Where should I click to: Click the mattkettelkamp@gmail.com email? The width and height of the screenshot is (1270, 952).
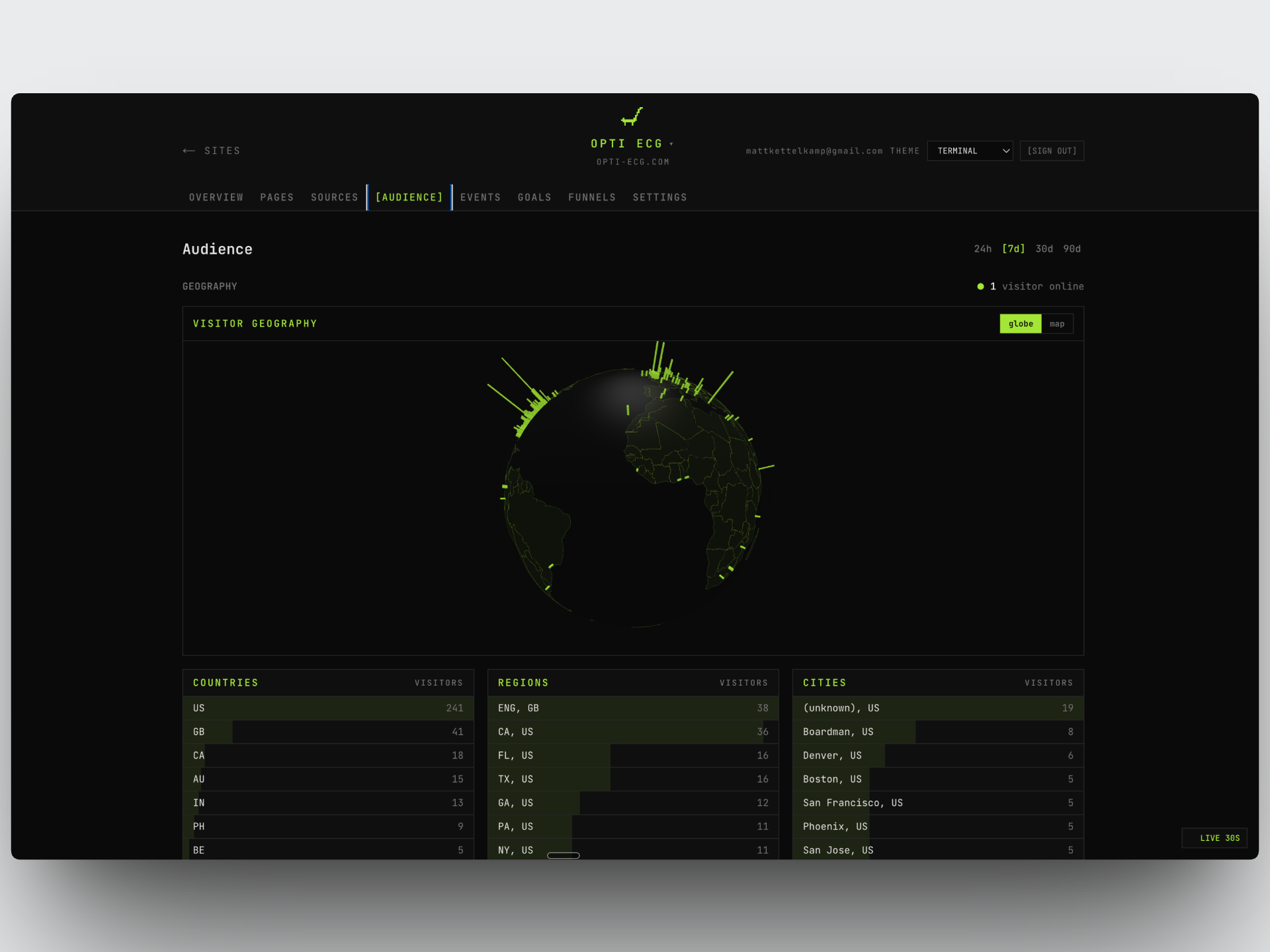[814, 151]
